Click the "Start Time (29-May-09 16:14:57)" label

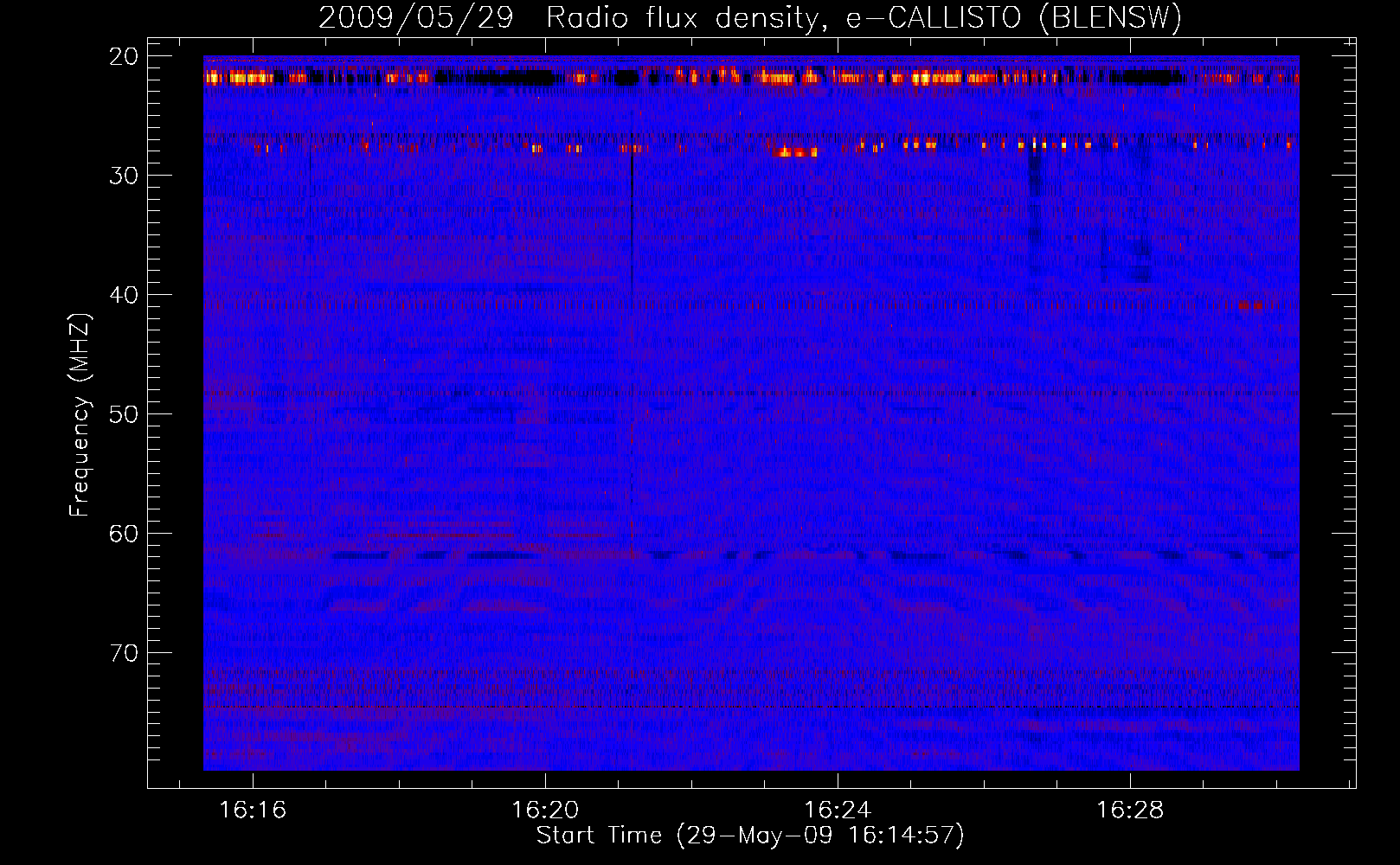[750, 836]
